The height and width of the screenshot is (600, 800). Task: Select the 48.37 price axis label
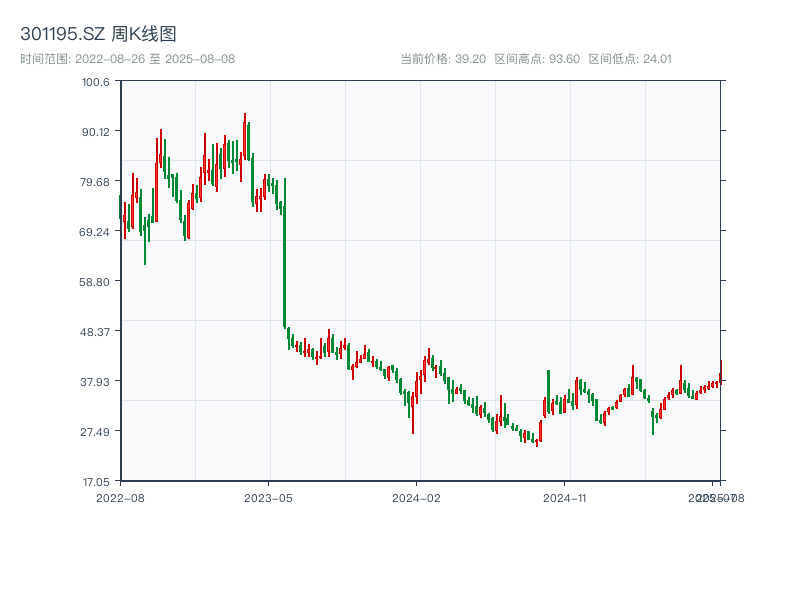pyautogui.click(x=96, y=331)
